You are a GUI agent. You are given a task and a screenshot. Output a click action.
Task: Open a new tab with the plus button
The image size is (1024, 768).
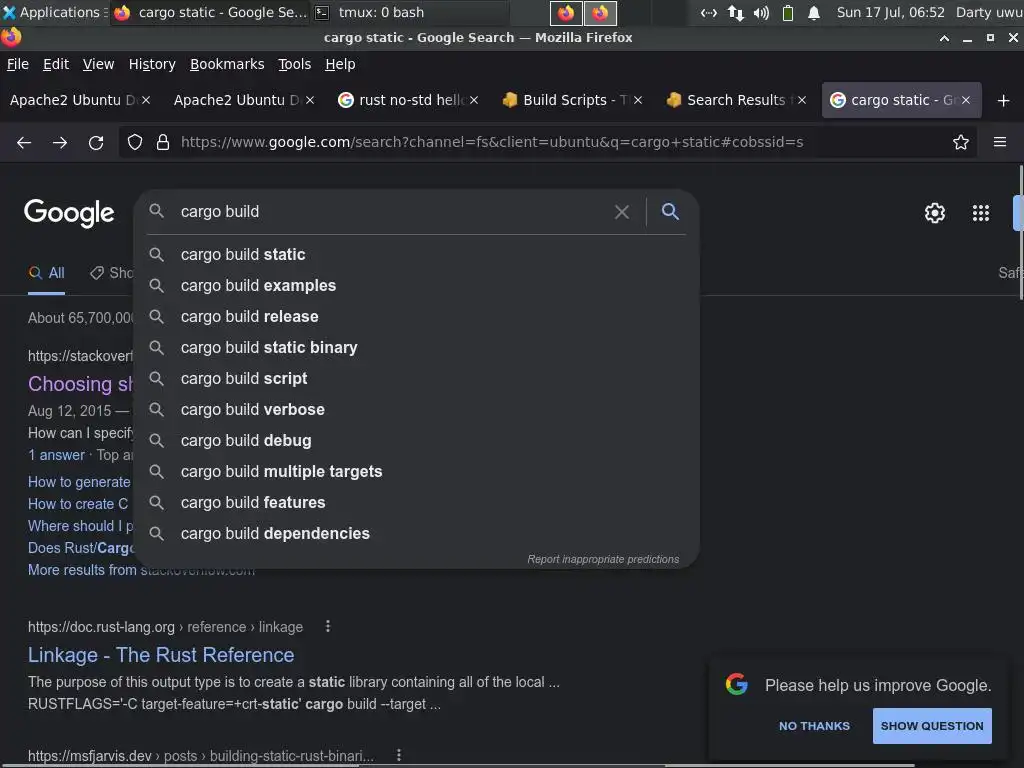pos(1003,101)
